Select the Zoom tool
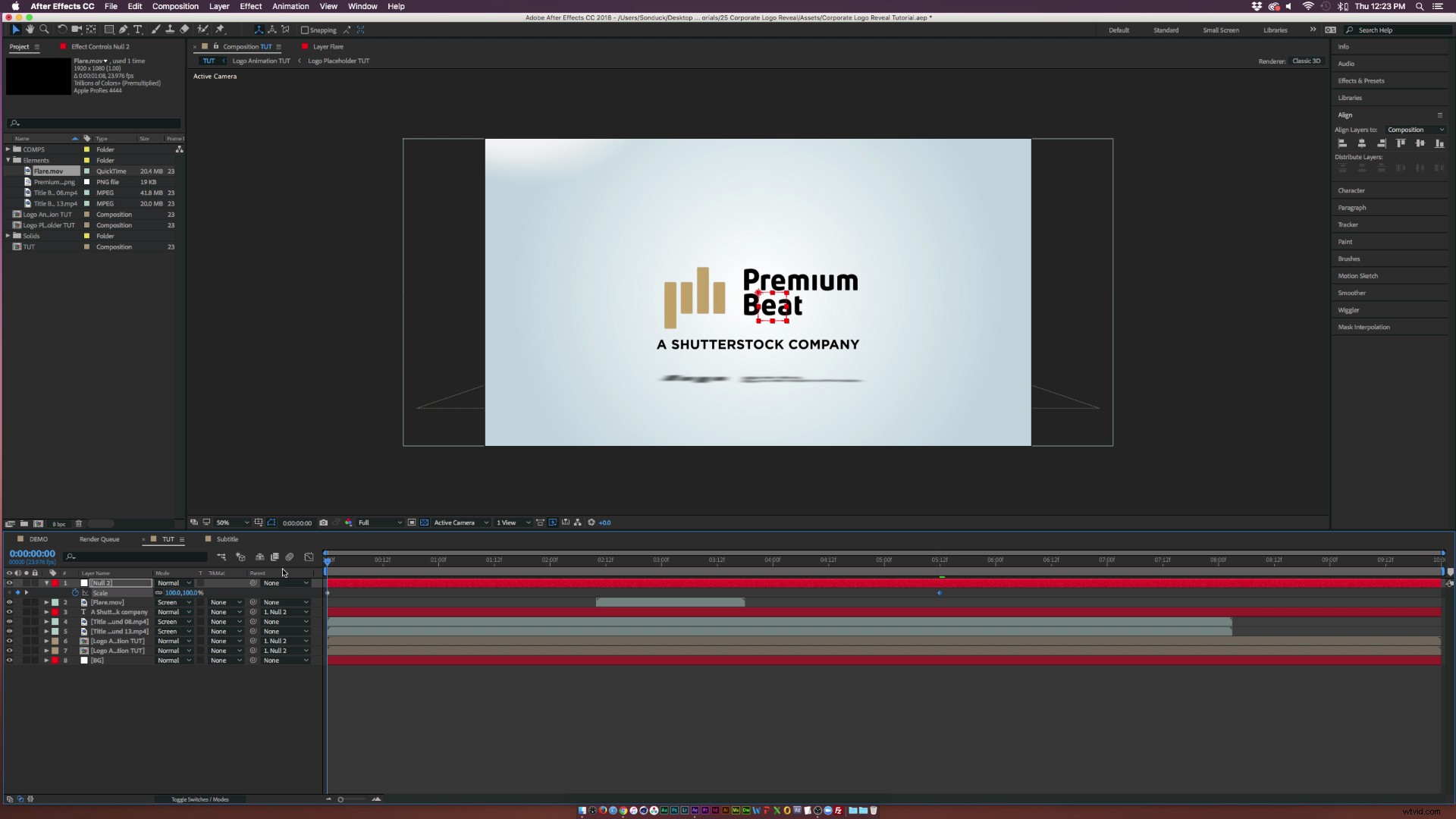 click(x=45, y=30)
